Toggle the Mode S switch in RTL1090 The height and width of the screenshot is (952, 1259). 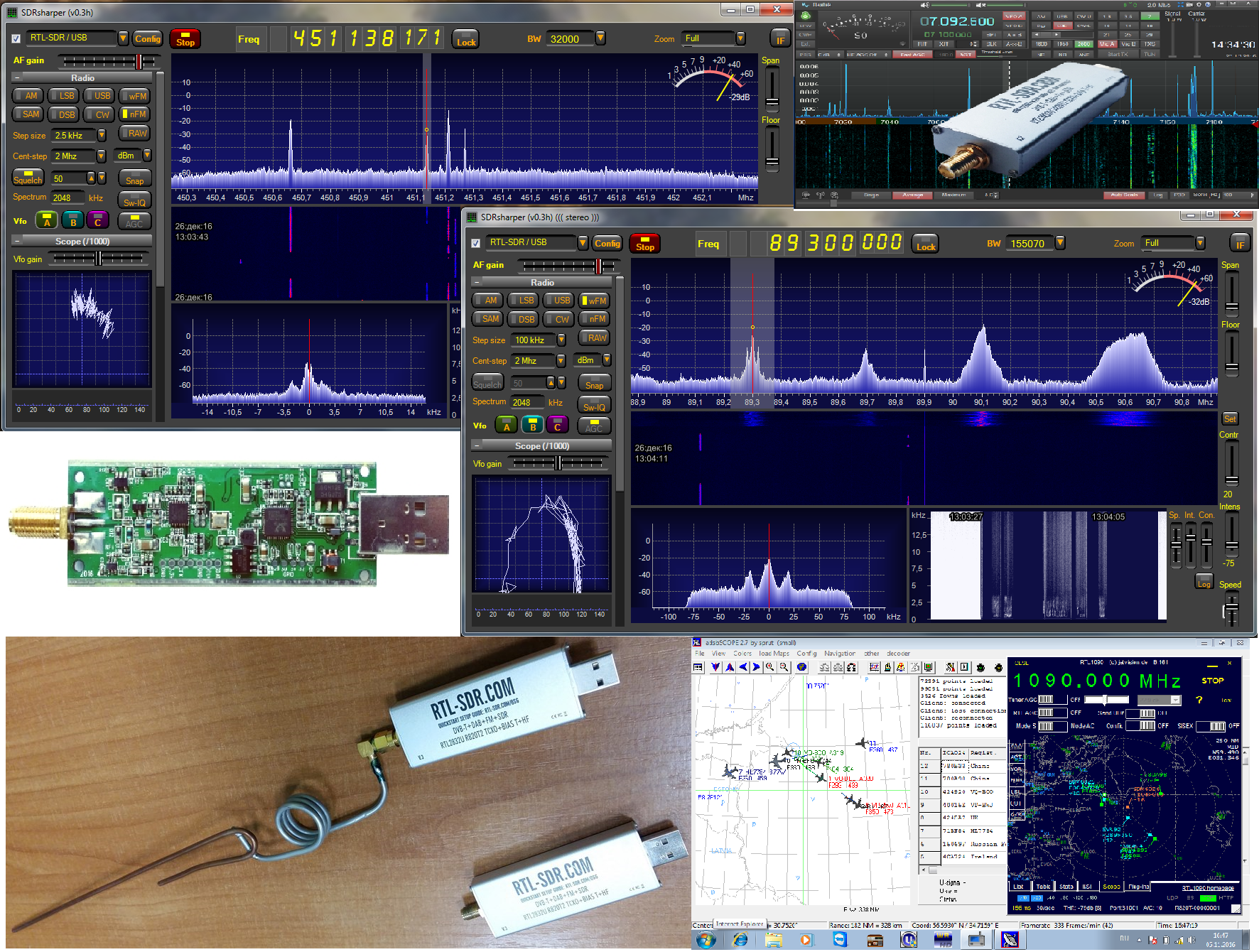[x=1046, y=726]
